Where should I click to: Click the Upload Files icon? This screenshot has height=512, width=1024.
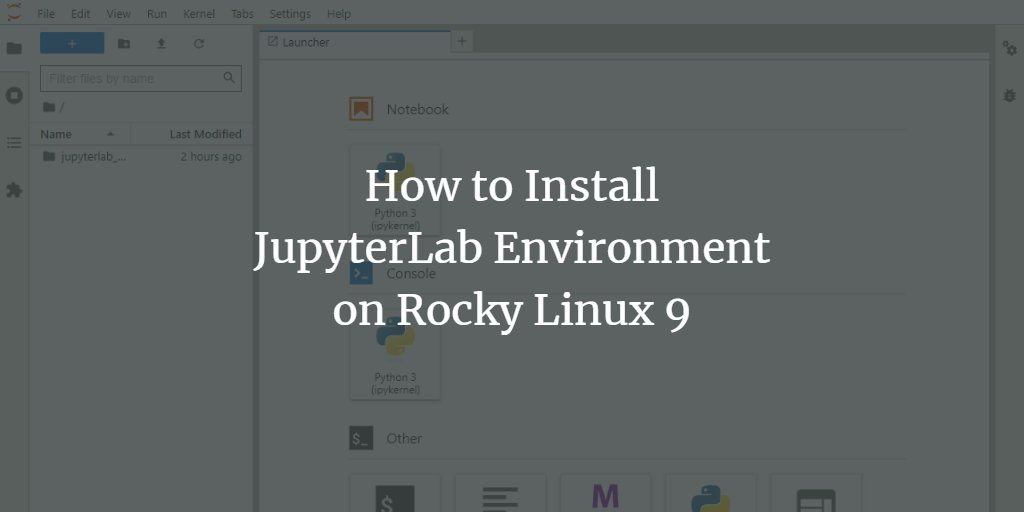[161, 44]
